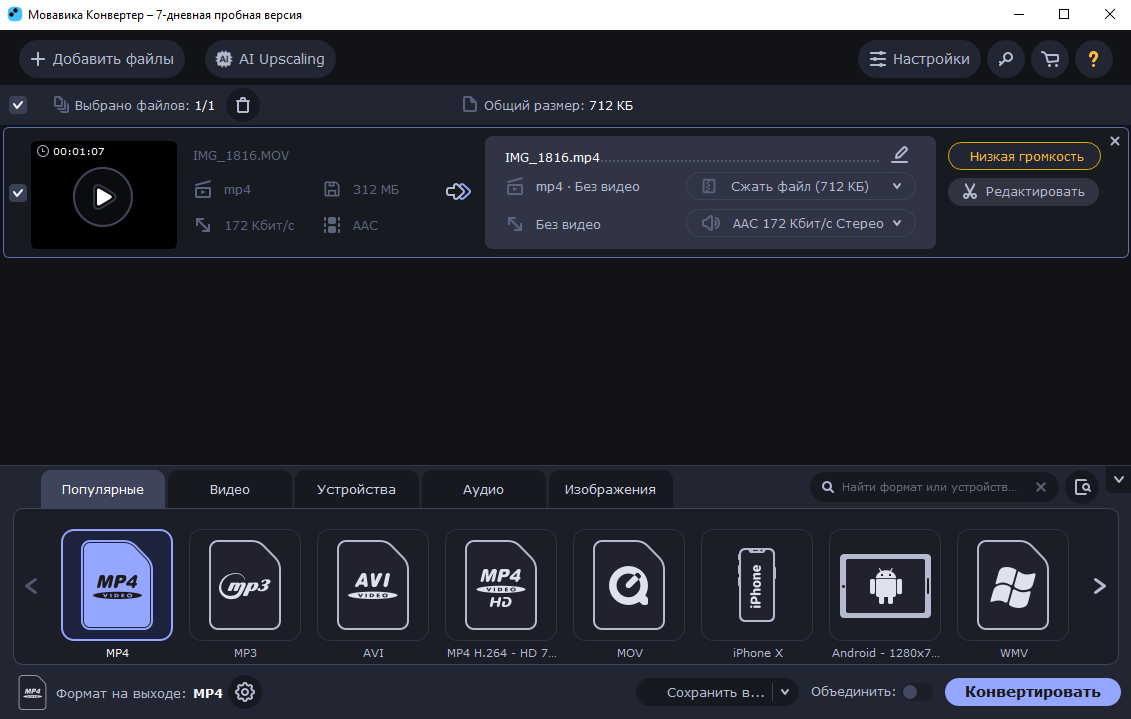The width and height of the screenshot is (1131, 719).
Task: Uncheck the IMG_1816.MOV file checkbox
Action: (x=18, y=193)
